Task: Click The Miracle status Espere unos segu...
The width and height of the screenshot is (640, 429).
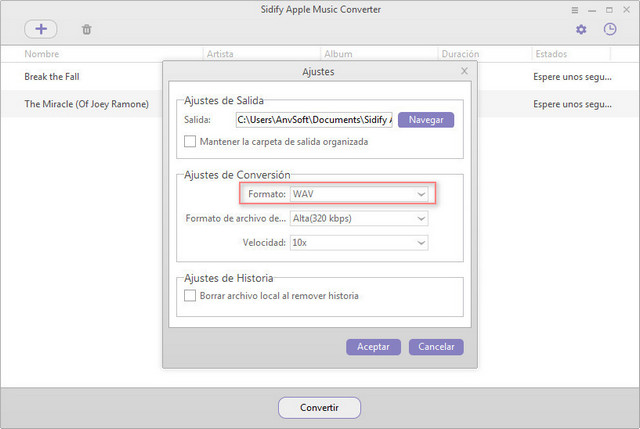Action: [x=572, y=104]
